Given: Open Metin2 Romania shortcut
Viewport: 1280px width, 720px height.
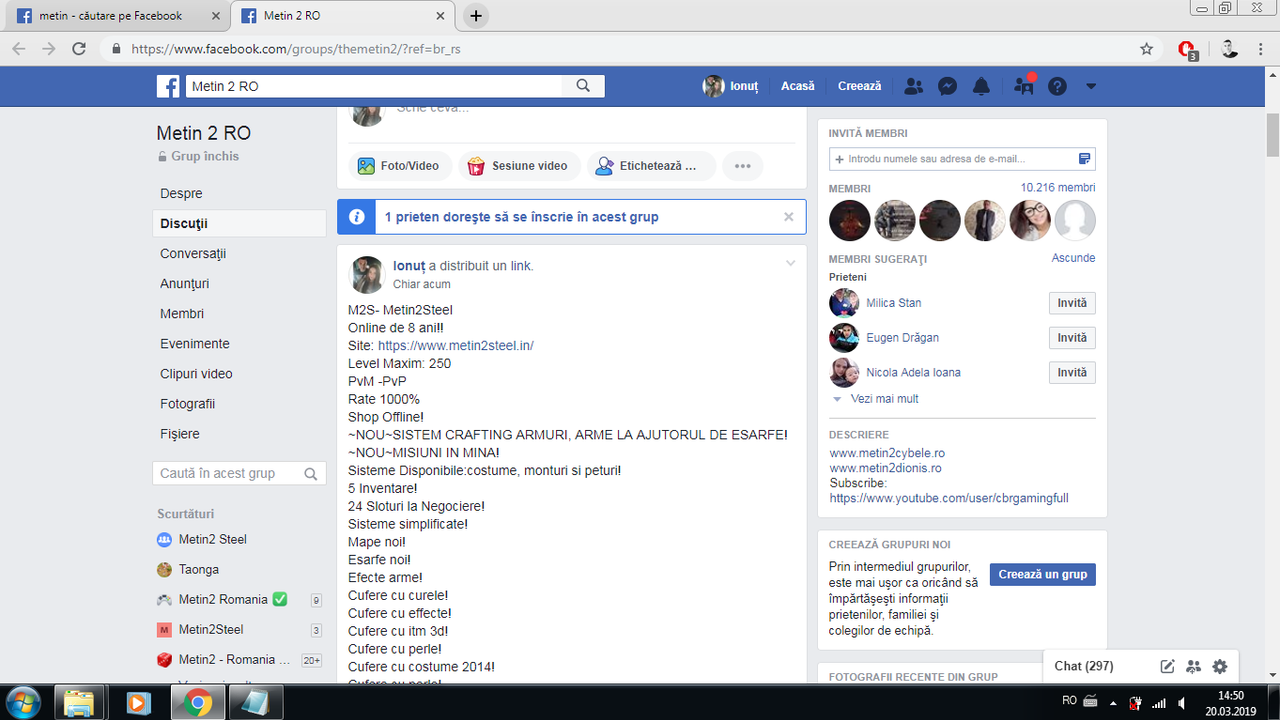Looking at the screenshot, I should point(223,599).
